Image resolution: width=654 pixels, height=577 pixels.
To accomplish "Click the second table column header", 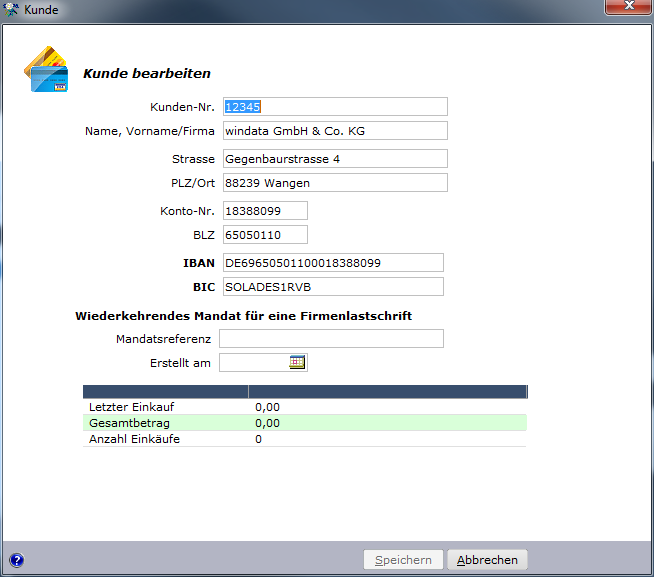I will [388, 392].
